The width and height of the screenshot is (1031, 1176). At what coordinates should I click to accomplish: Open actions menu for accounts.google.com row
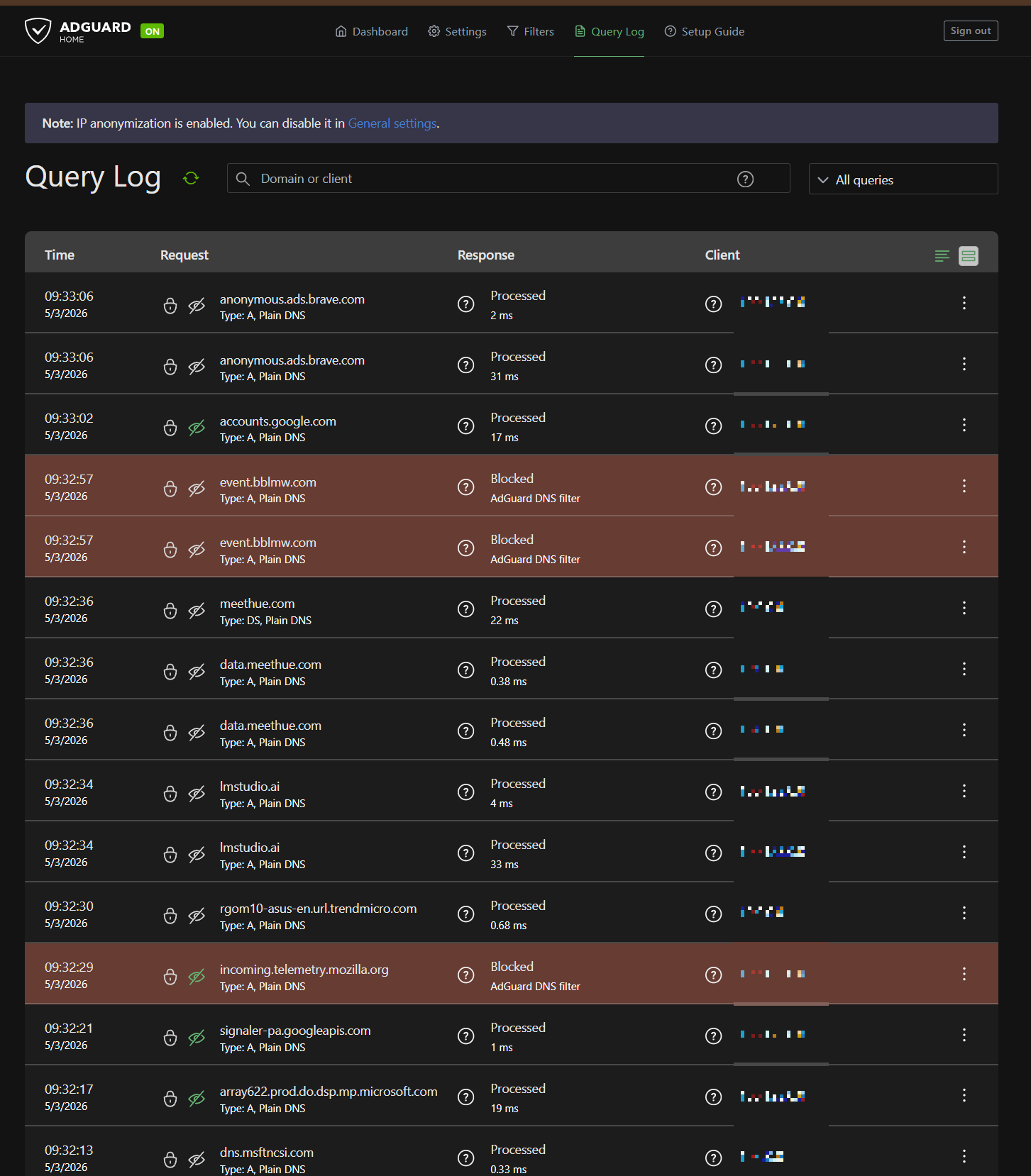pos(964,425)
